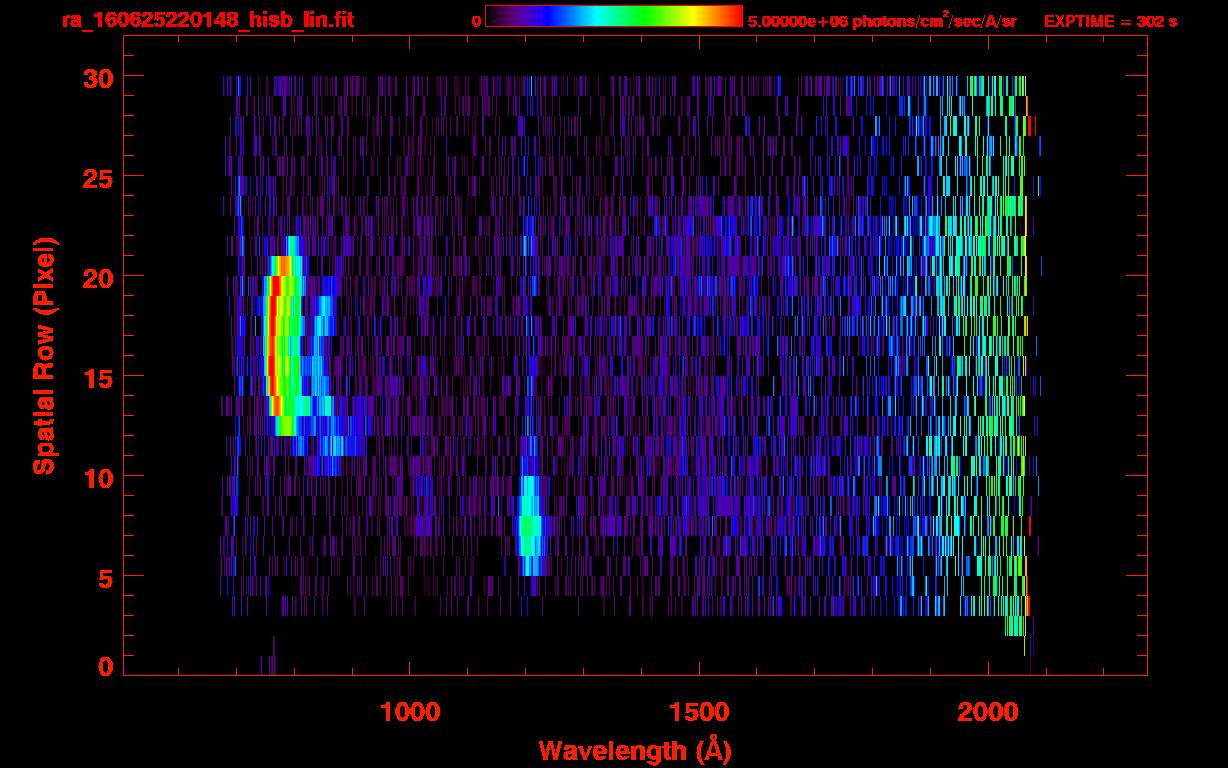Click the rainbow color scale bar
Viewport: 1228px width, 768px height.
tap(613, 16)
